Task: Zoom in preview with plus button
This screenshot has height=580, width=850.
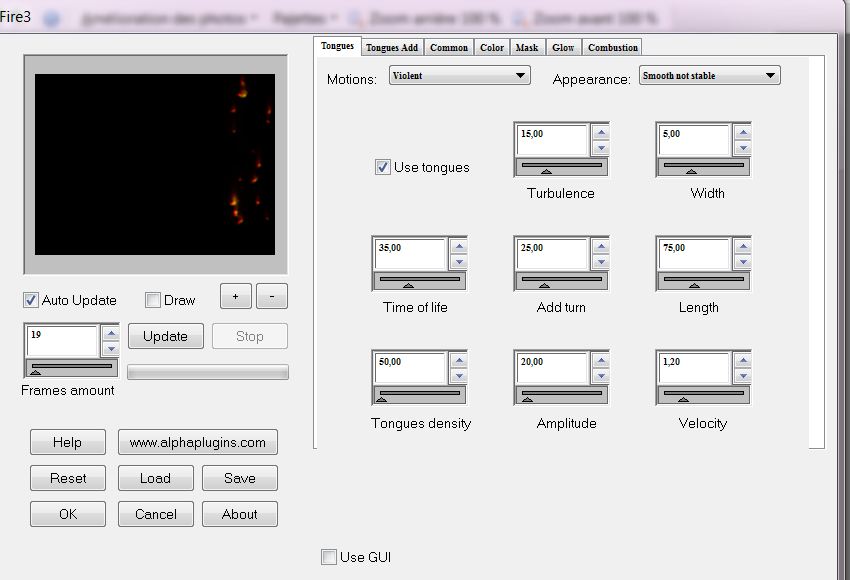Action: [235, 296]
